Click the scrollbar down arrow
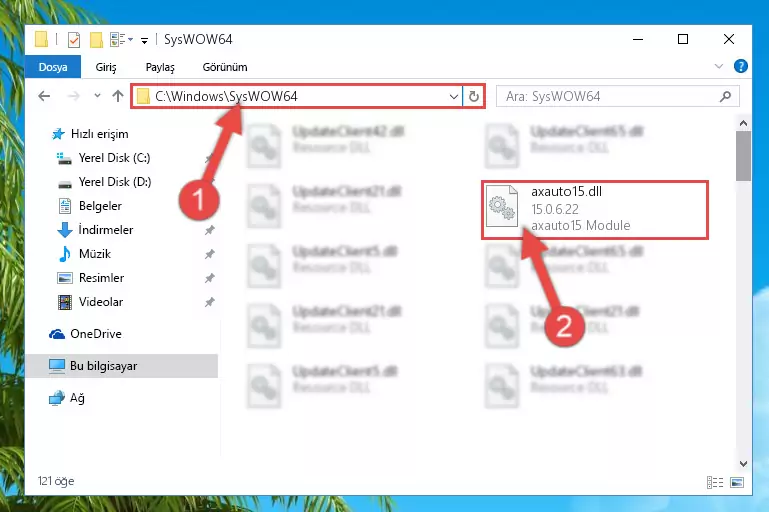769x512 pixels. tap(743, 463)
